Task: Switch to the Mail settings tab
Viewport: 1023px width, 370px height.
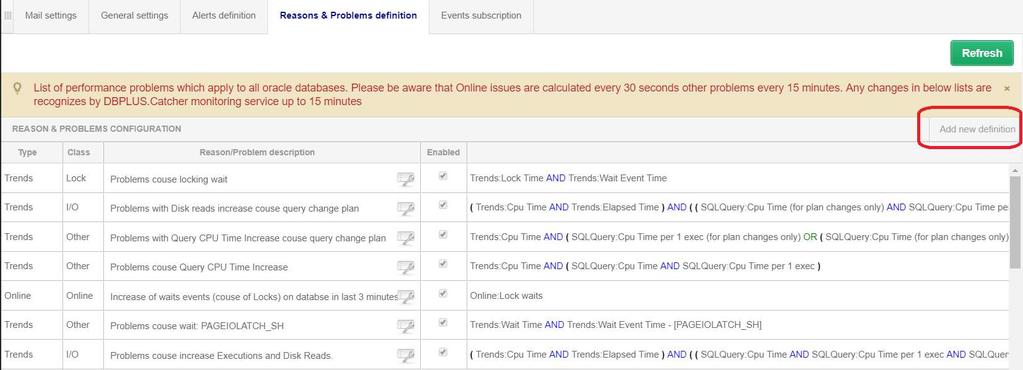Action: pos(51,16)
